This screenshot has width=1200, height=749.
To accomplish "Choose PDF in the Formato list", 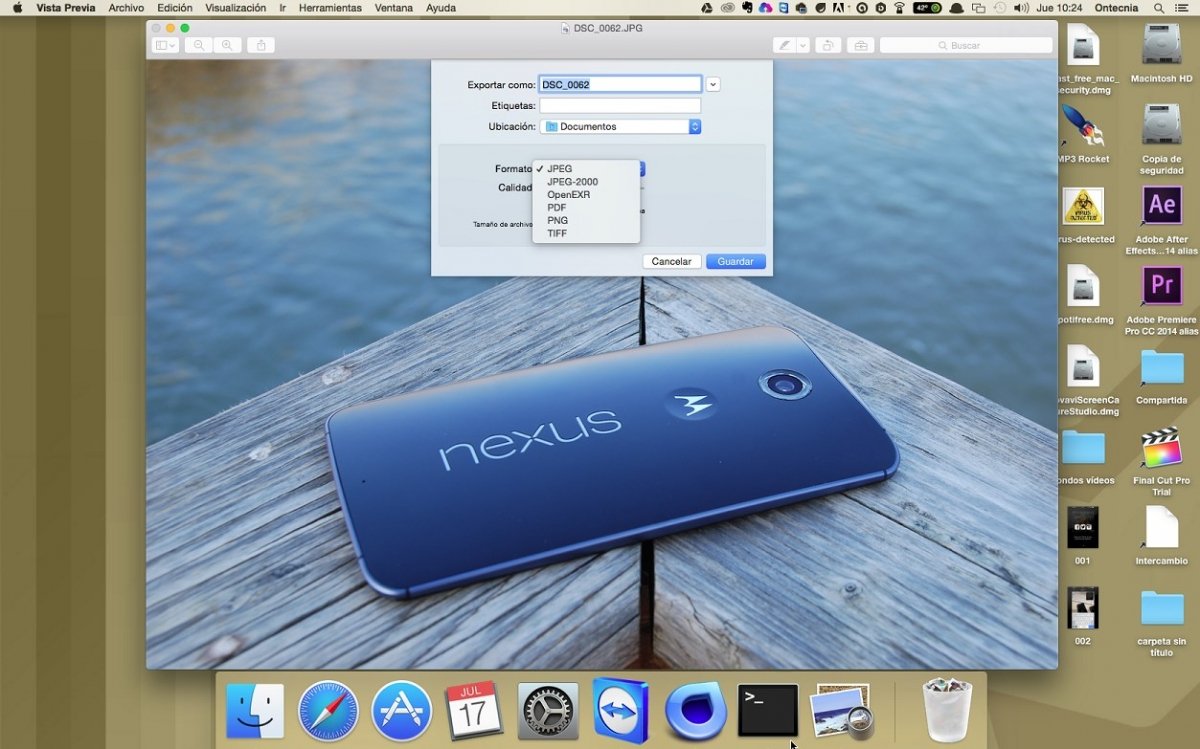I will tap(586, 208).
